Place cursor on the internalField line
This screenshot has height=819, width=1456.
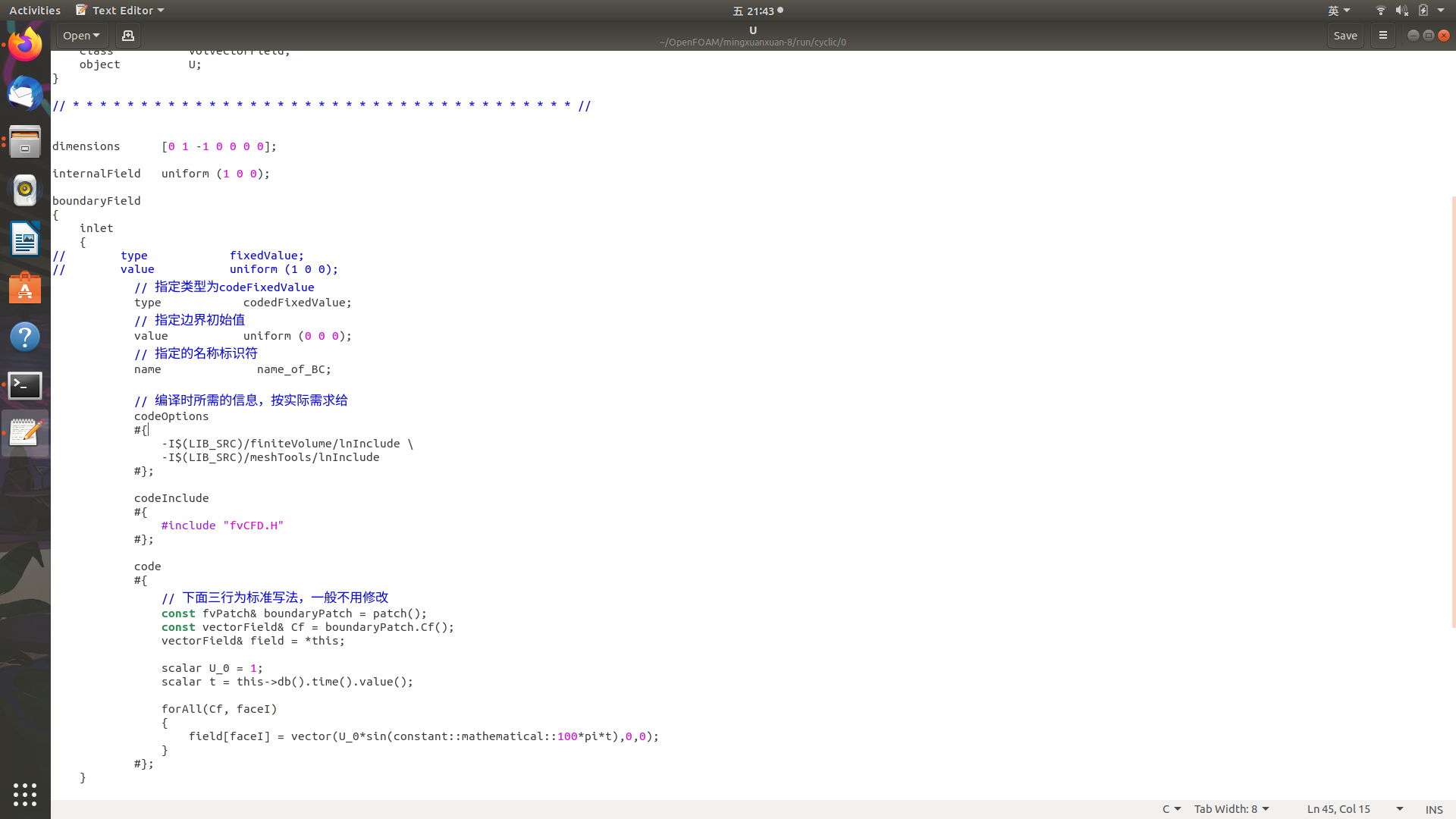point(161,174)
